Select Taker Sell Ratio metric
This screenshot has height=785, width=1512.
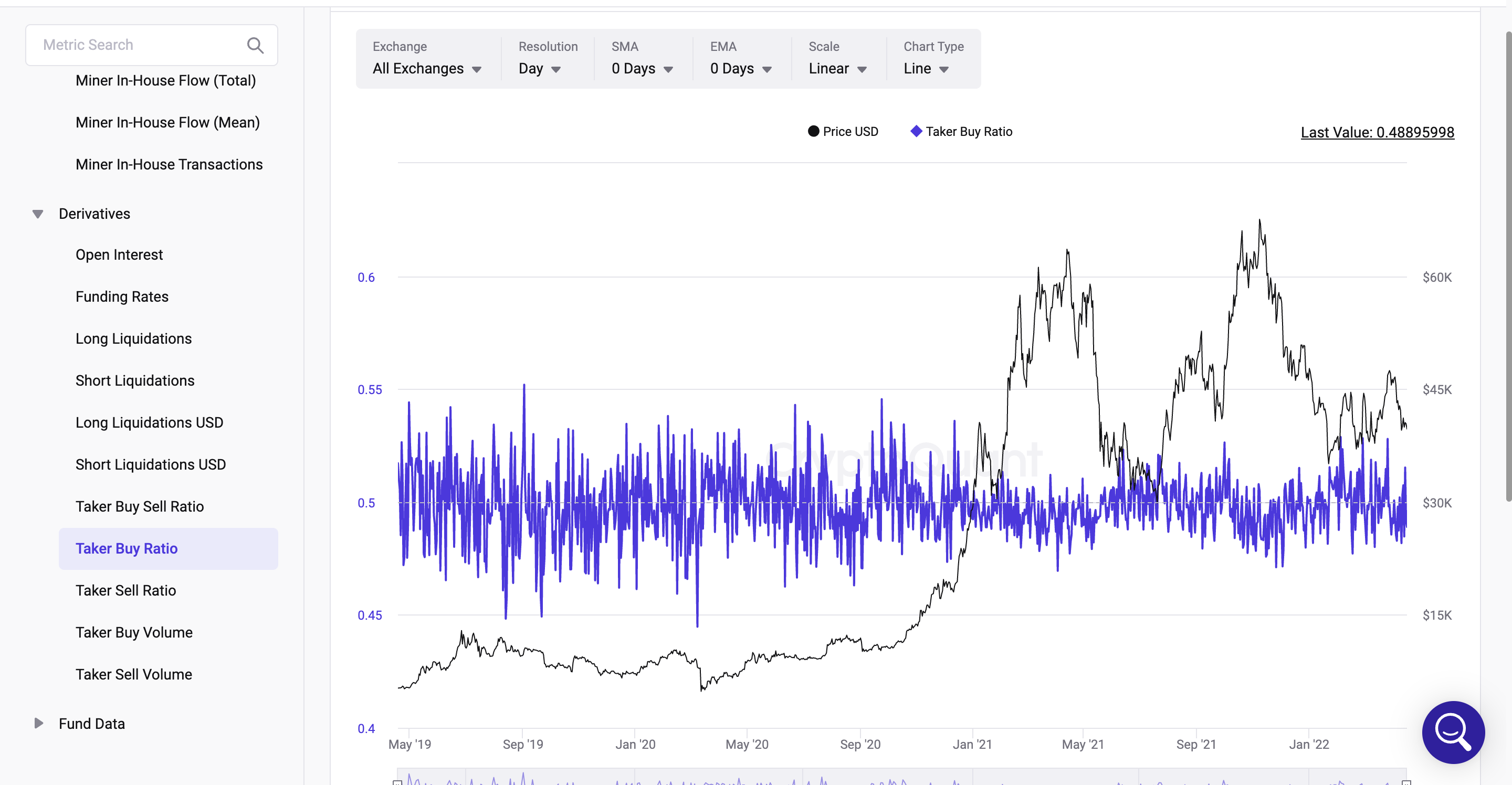125,590
